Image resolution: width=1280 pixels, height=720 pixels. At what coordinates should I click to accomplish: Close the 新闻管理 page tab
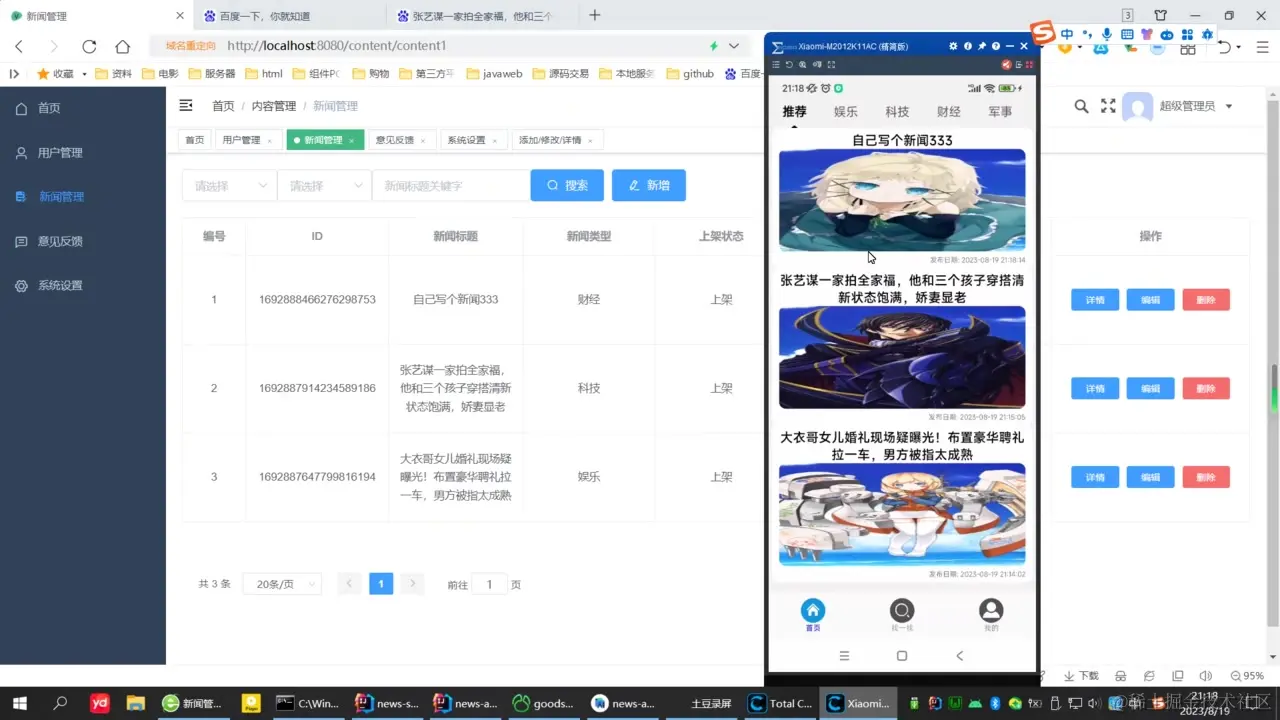pos(352,141)
